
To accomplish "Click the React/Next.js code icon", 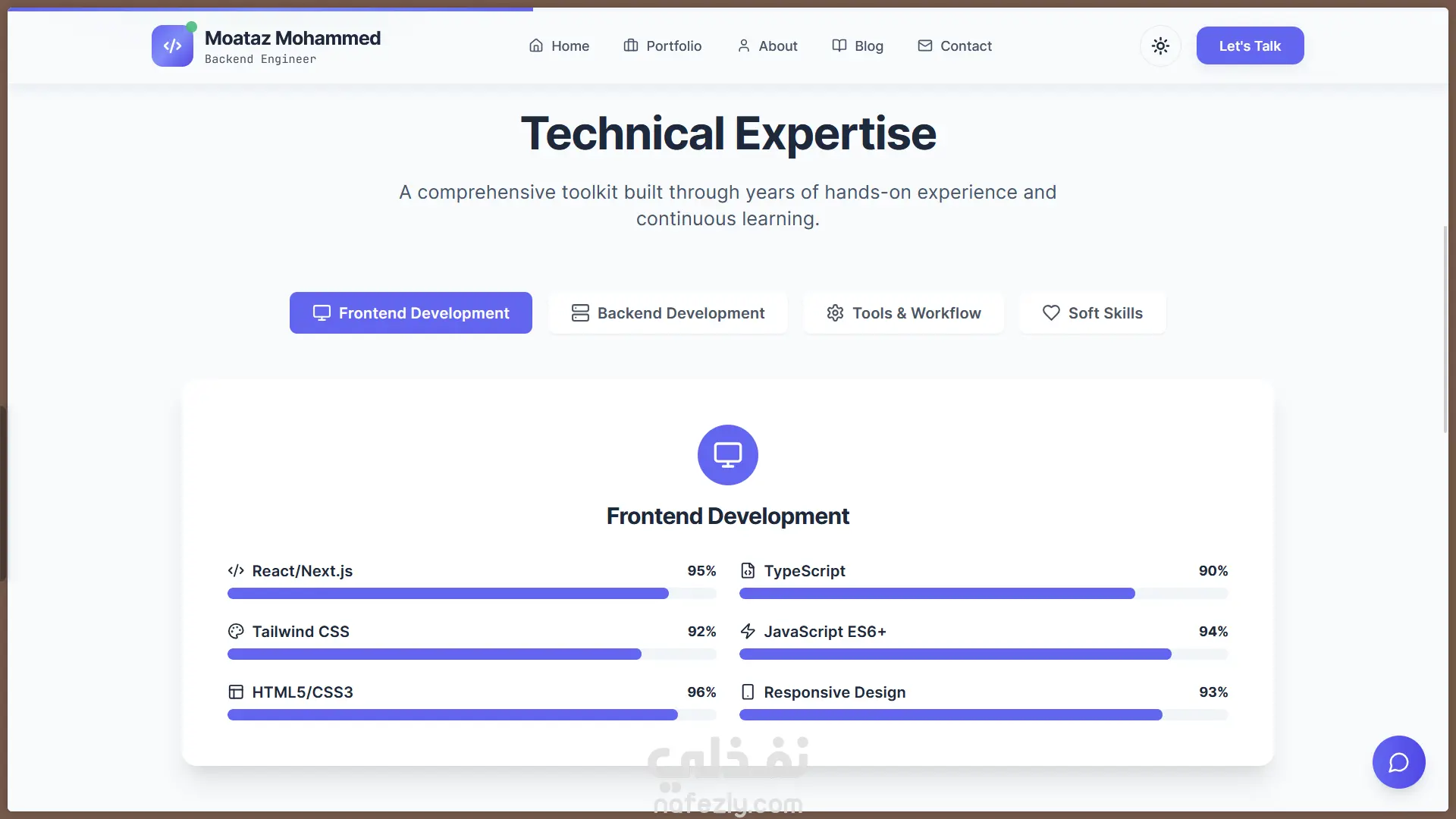I will coord(236,571).
